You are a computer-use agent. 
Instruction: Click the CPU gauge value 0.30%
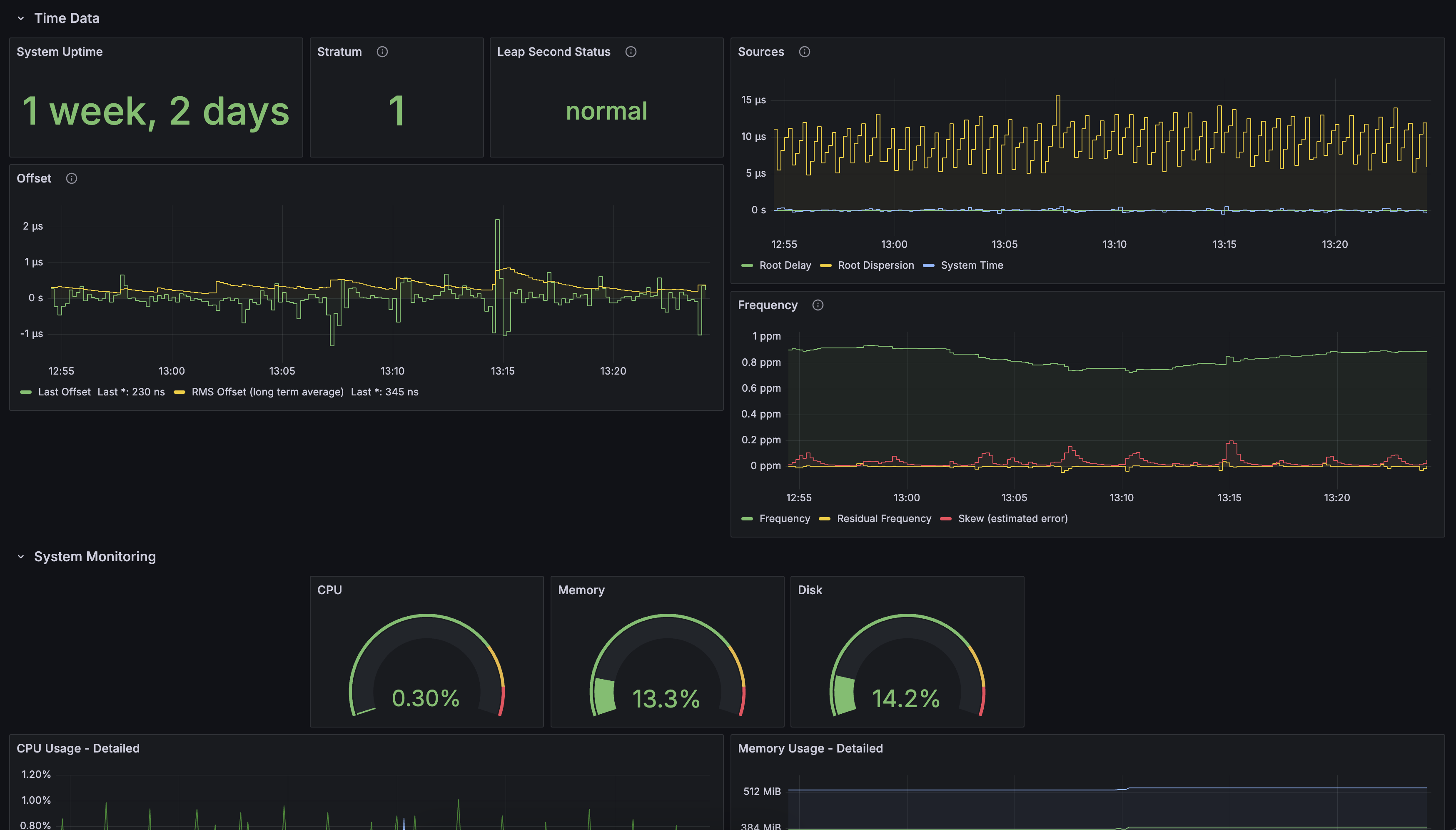point(426,698)
